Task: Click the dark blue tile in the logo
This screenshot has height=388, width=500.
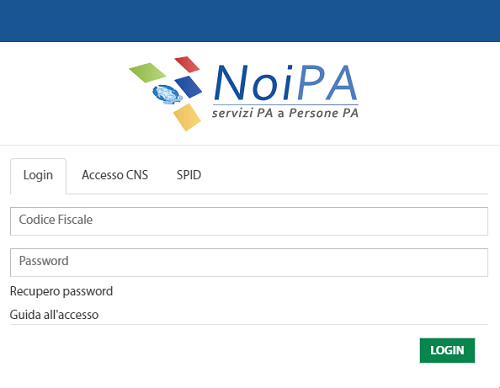Action: (188, 87)
